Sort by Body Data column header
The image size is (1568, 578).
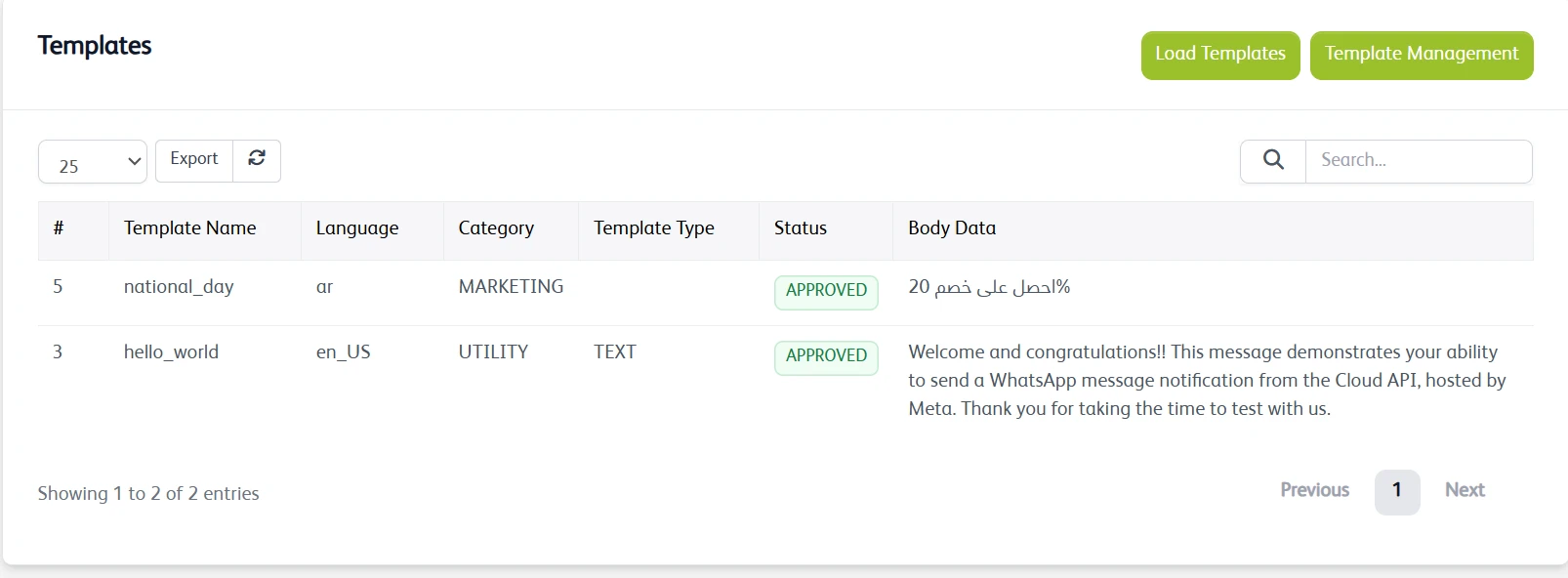click(952, 228)
